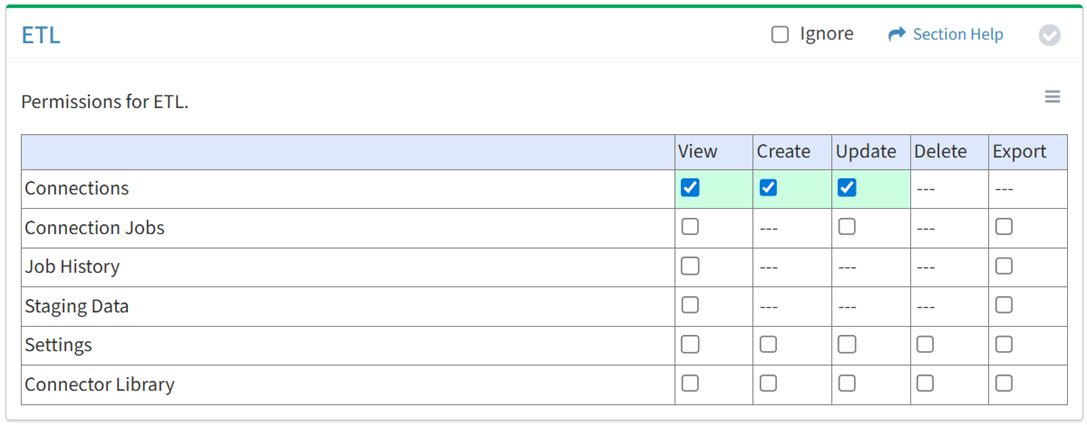Check View permission for Connector Library
1087x425 pixels.
[x=690, y=383]
